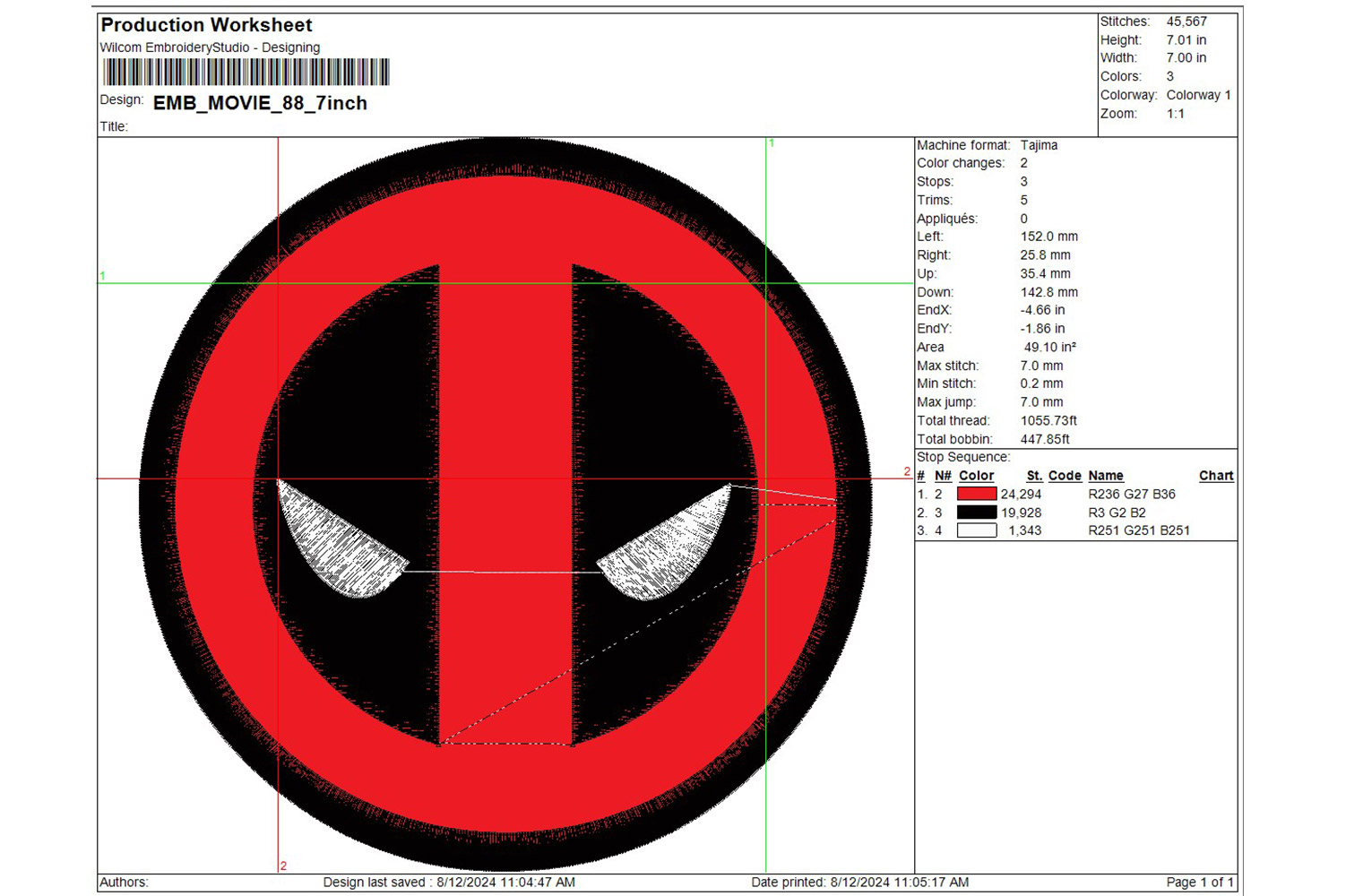The image size is (1346, 896).
Task: Click the machine format 'Tajima'
Action: pyautogui.click(x=1039, y=145)
